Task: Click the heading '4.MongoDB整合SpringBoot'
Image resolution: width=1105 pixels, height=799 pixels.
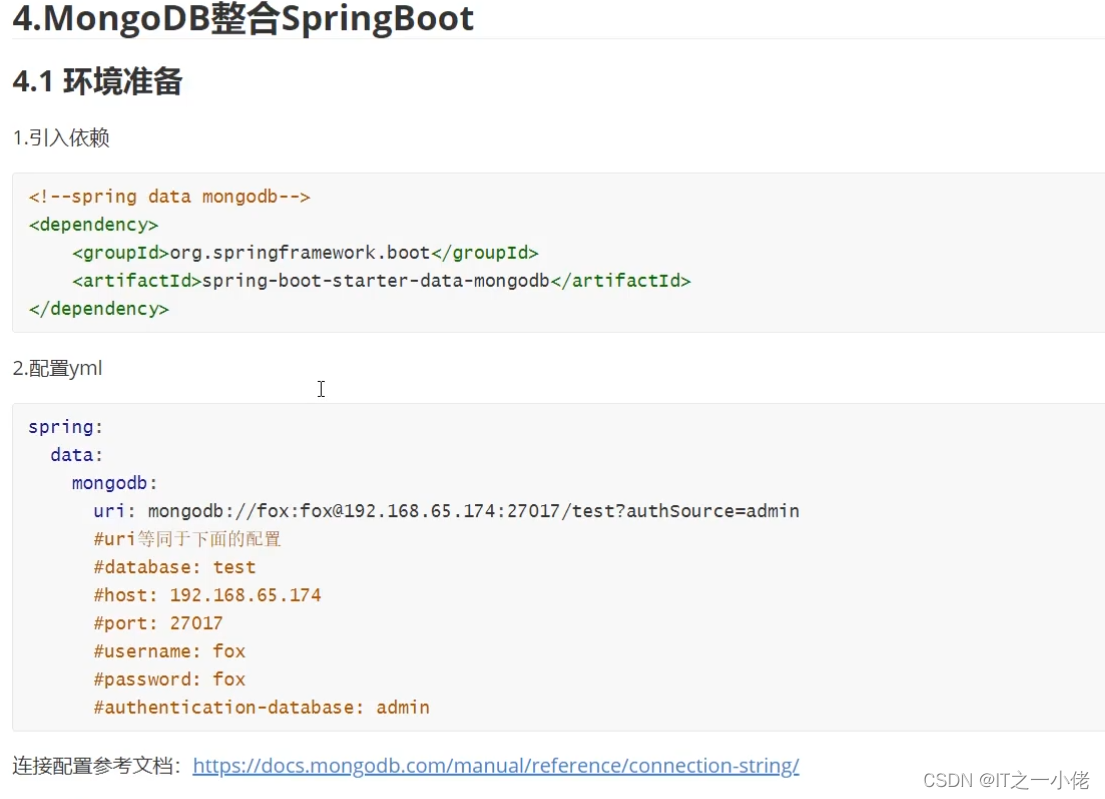Action: 243,17
